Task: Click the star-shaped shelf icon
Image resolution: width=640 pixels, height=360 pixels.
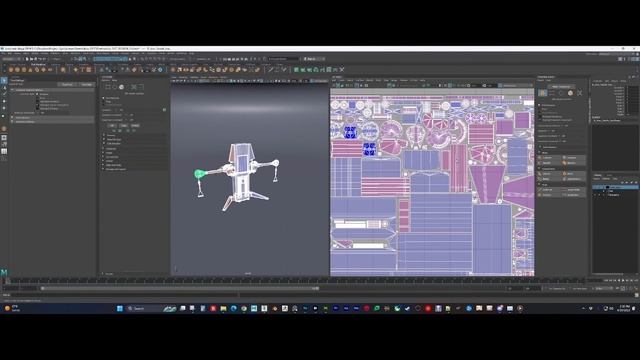Action: [x=76, y=70]
